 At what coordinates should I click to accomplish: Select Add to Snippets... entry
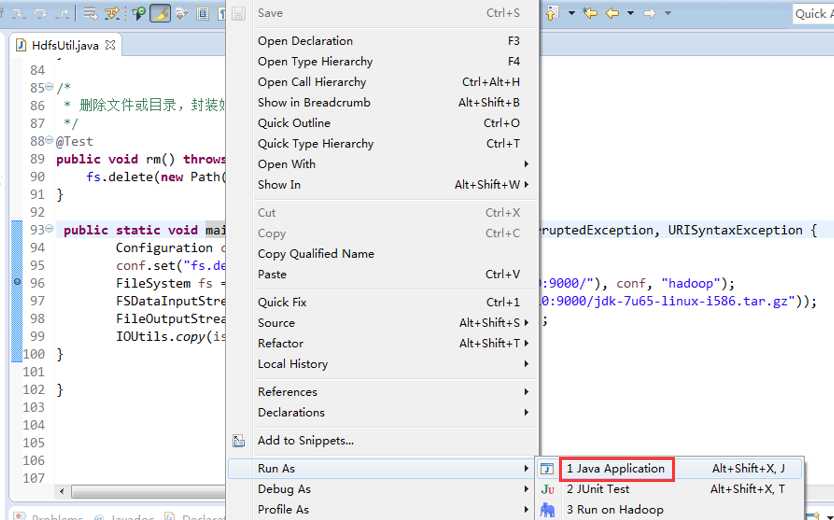(x=382, y=441)
